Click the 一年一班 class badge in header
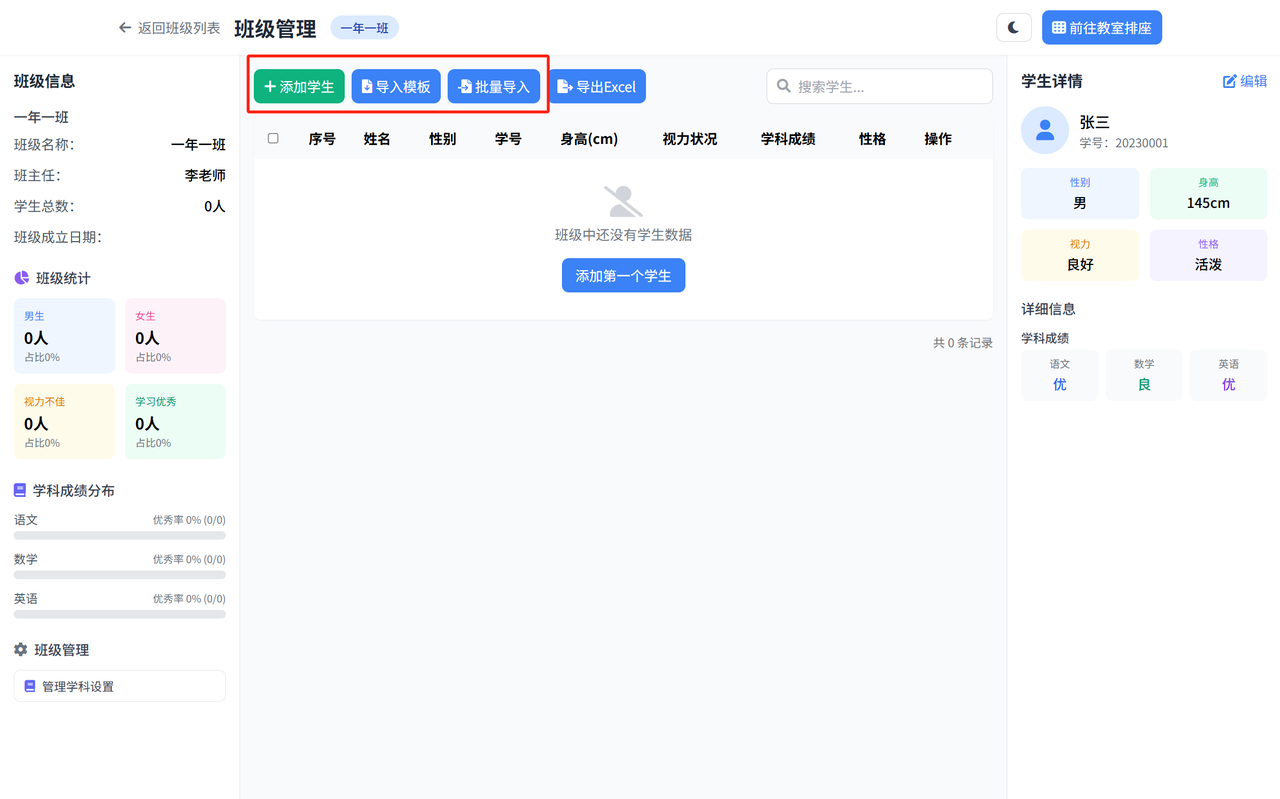 click(364, 28)
